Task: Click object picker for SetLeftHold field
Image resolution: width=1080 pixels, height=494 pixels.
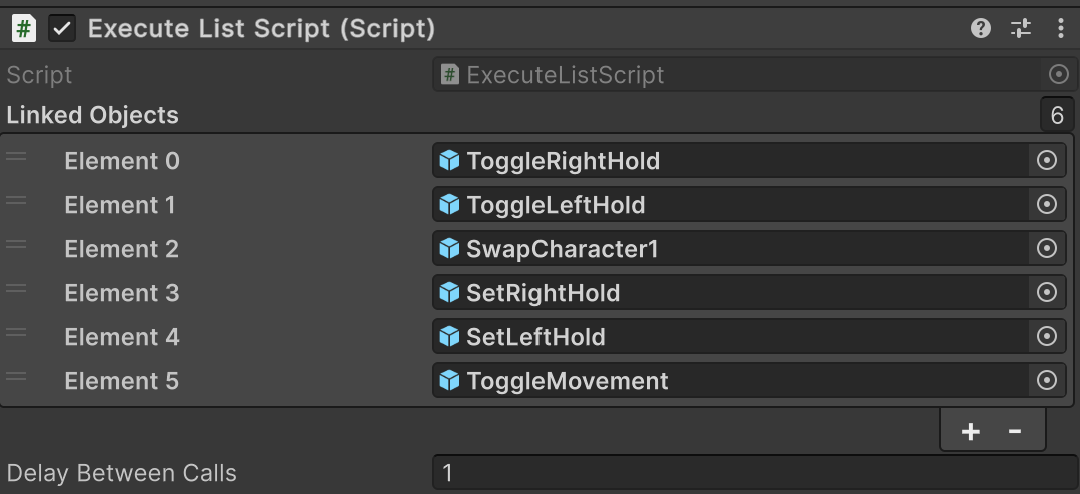Action: tap(1047, 337)
